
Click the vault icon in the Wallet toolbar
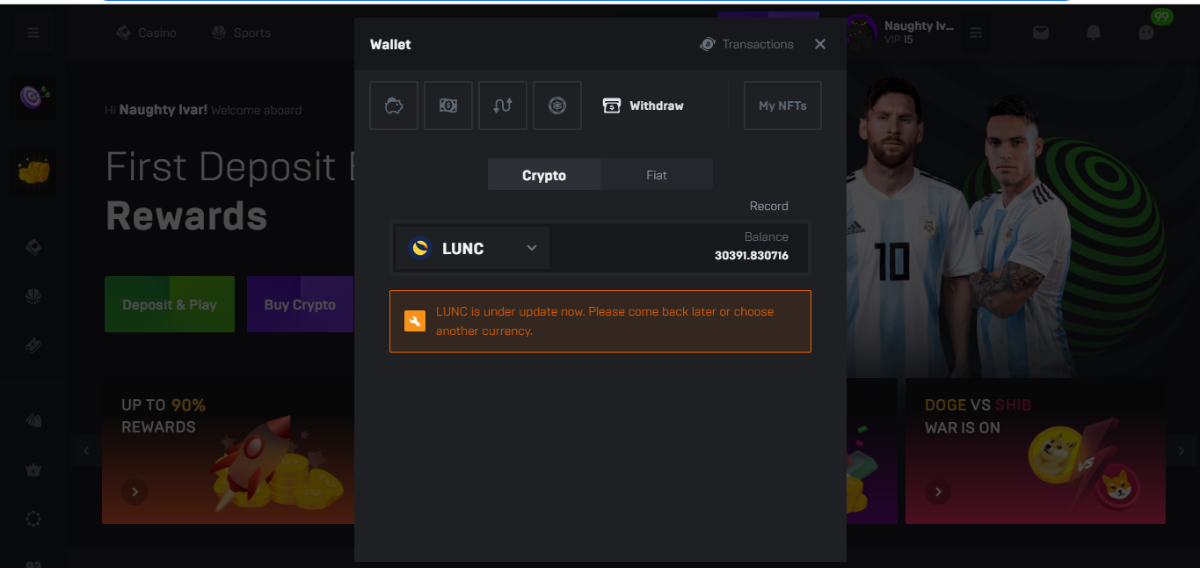[557, 106]
